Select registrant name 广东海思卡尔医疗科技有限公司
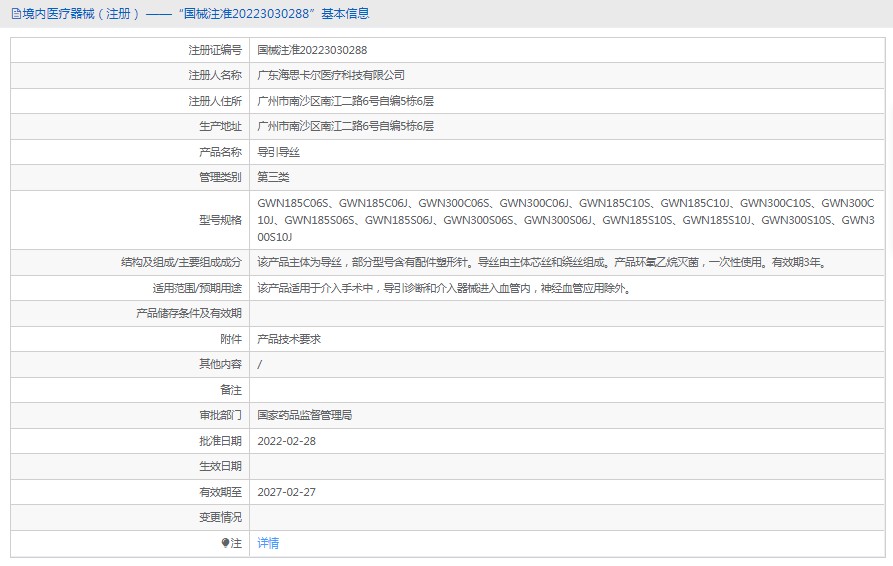The image size is (893, 566). click(331, 75)
